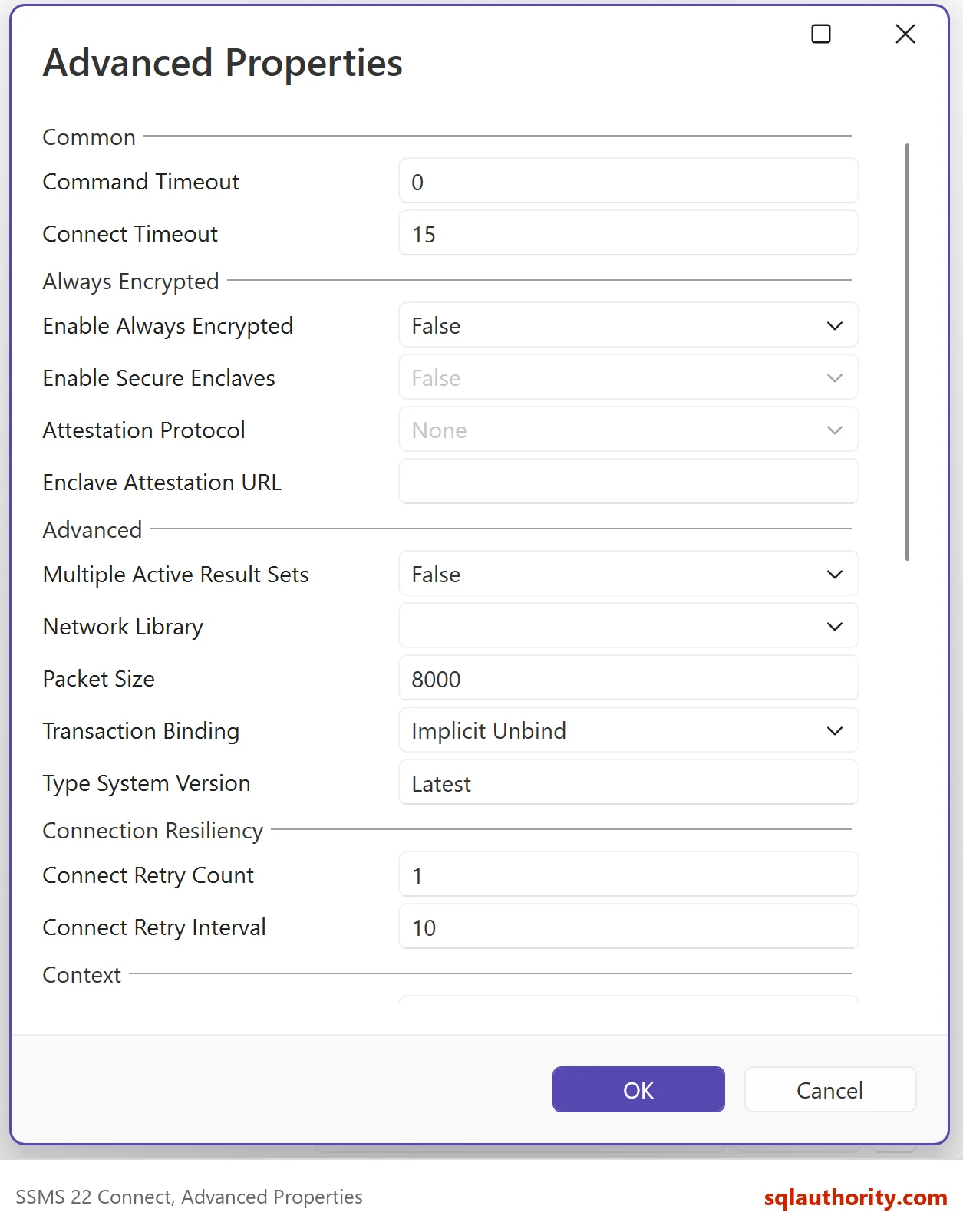
Task: Click the Advanced Properties dialog title
Action: click(x=223, y=63)
